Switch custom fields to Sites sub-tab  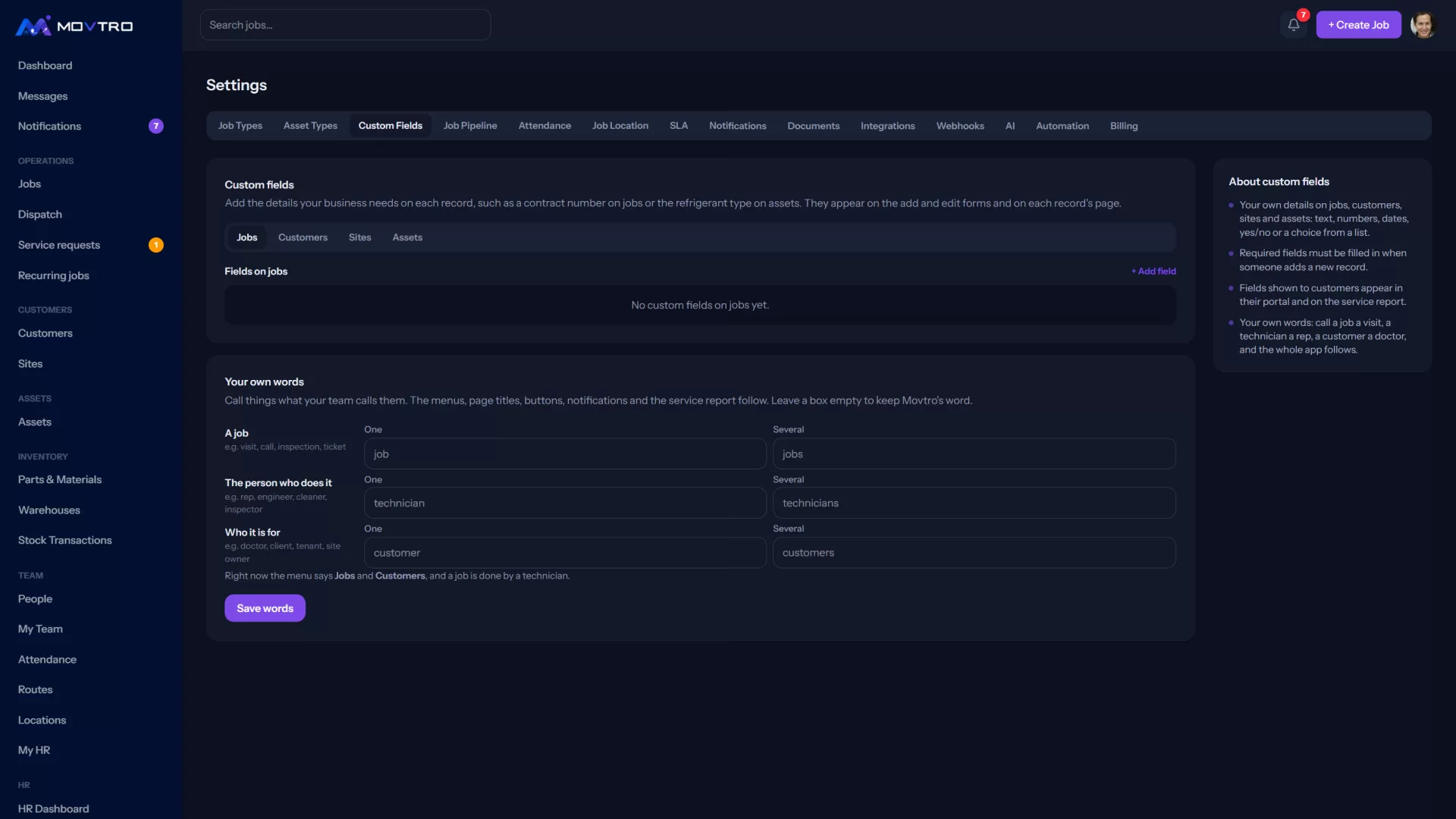point(359,237)
